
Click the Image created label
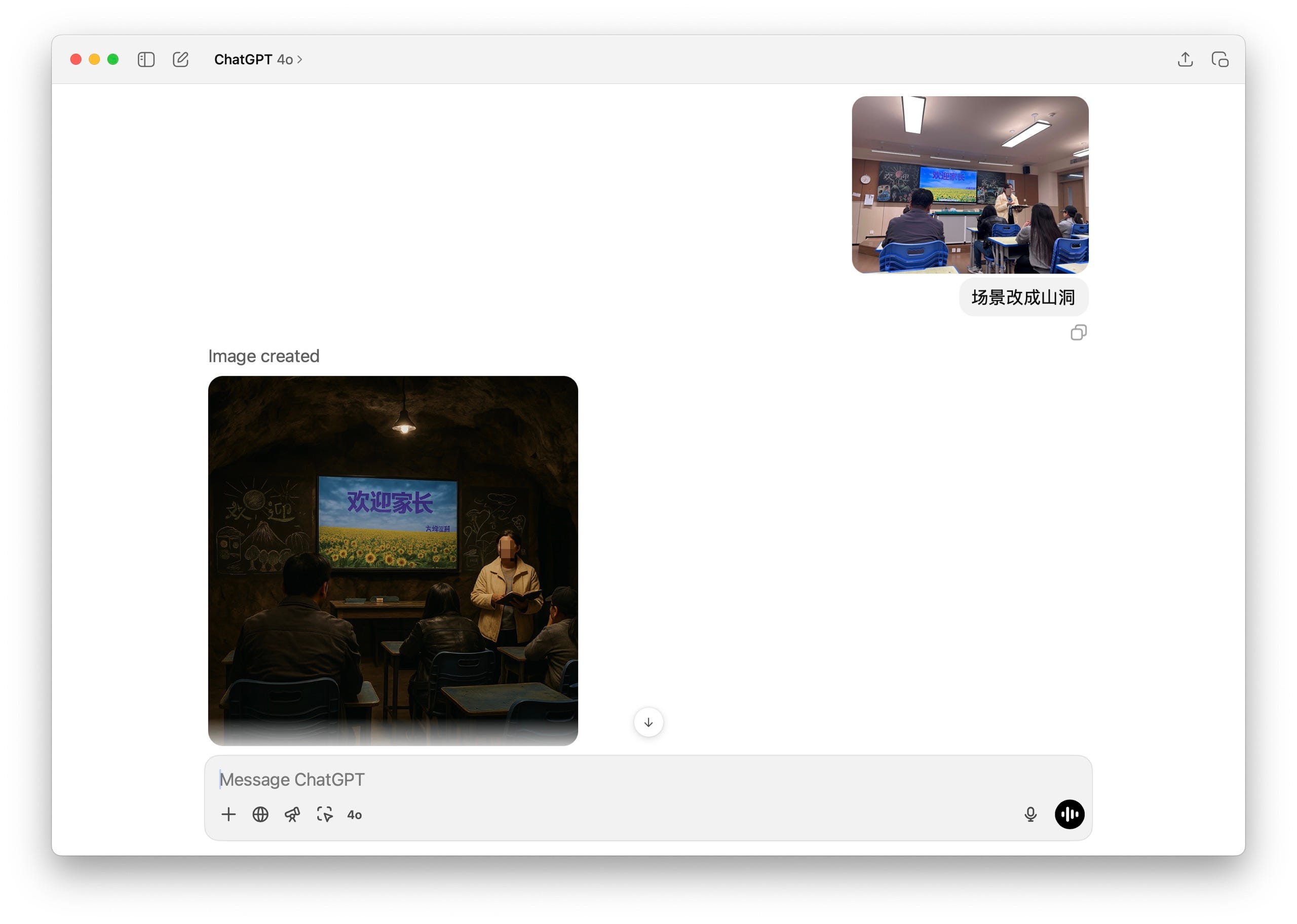(263, 356)
